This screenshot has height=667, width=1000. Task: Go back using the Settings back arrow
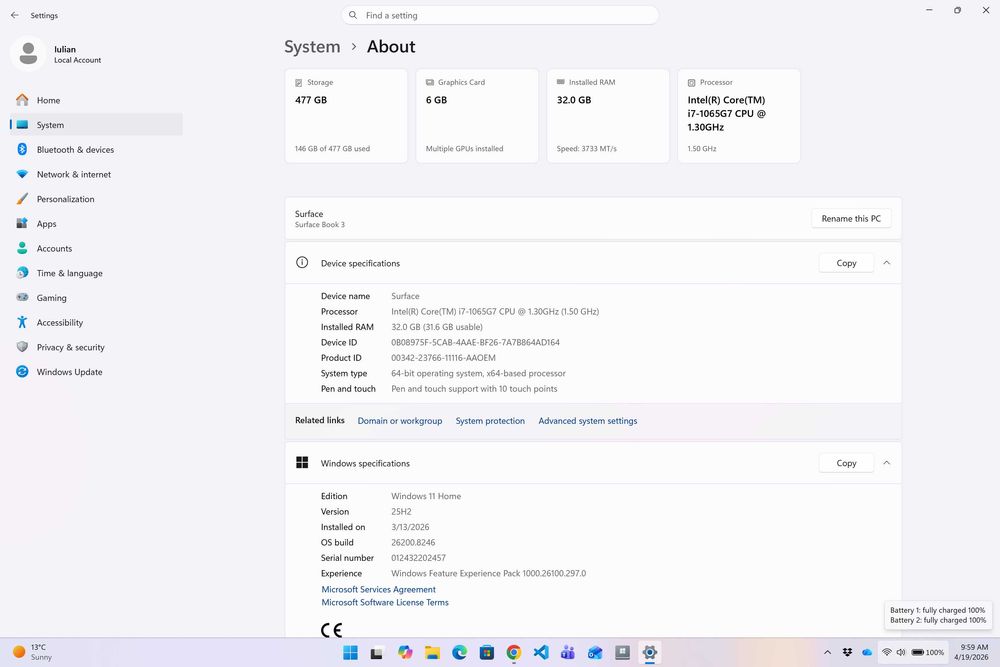[x=15, y=15]
